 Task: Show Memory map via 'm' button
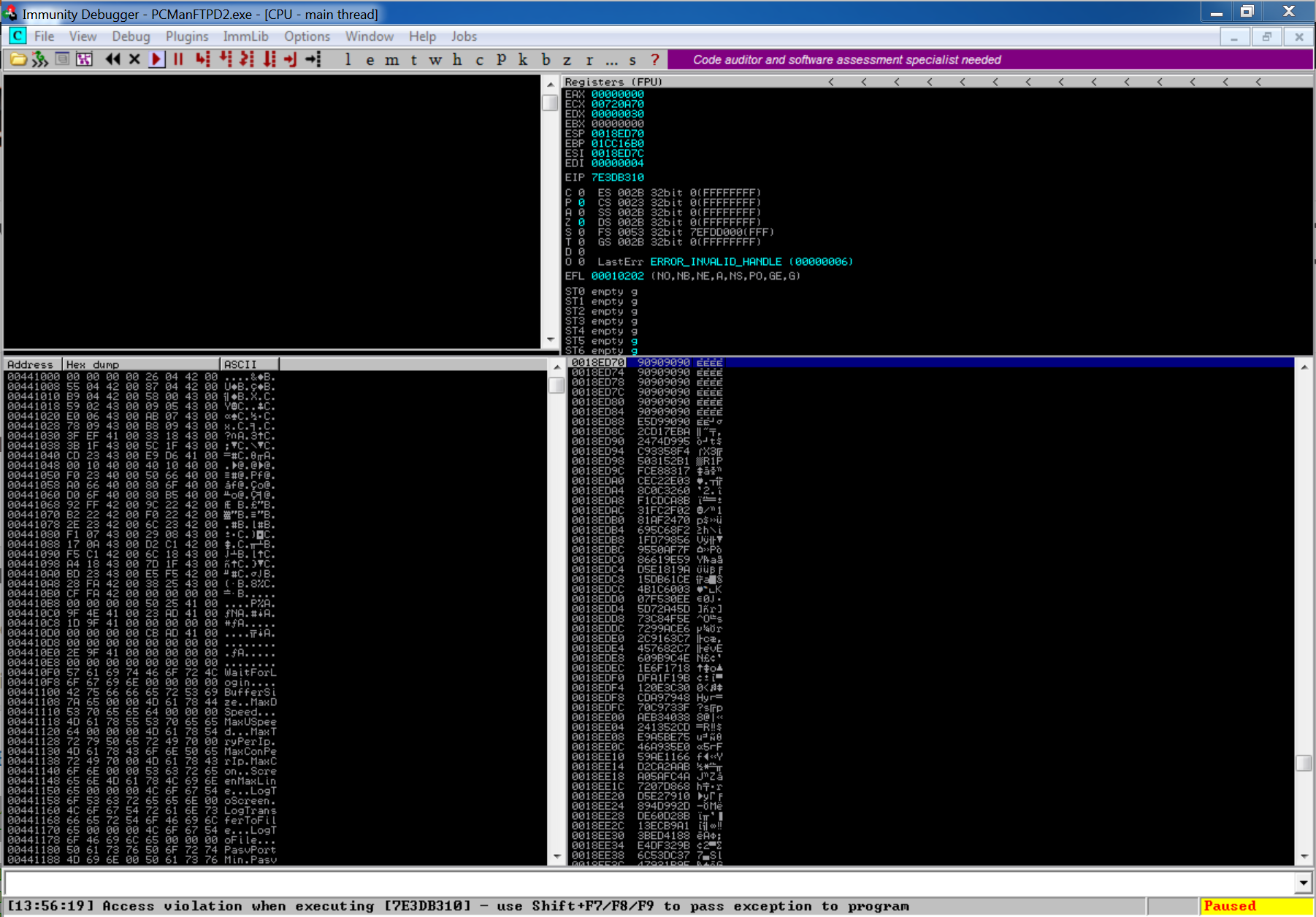click(392, 60)
